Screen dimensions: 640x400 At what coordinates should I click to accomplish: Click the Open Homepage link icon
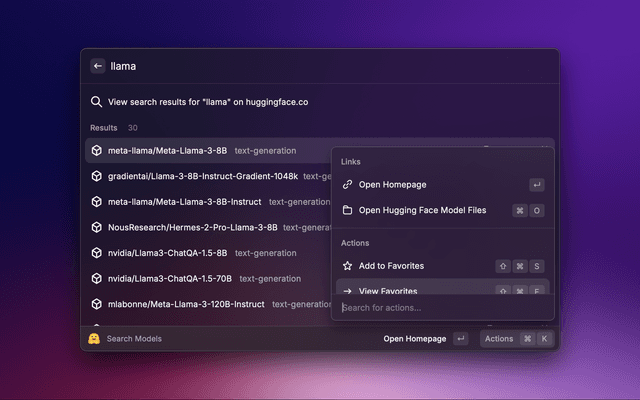pyautogui.click(x=347, y=185)
